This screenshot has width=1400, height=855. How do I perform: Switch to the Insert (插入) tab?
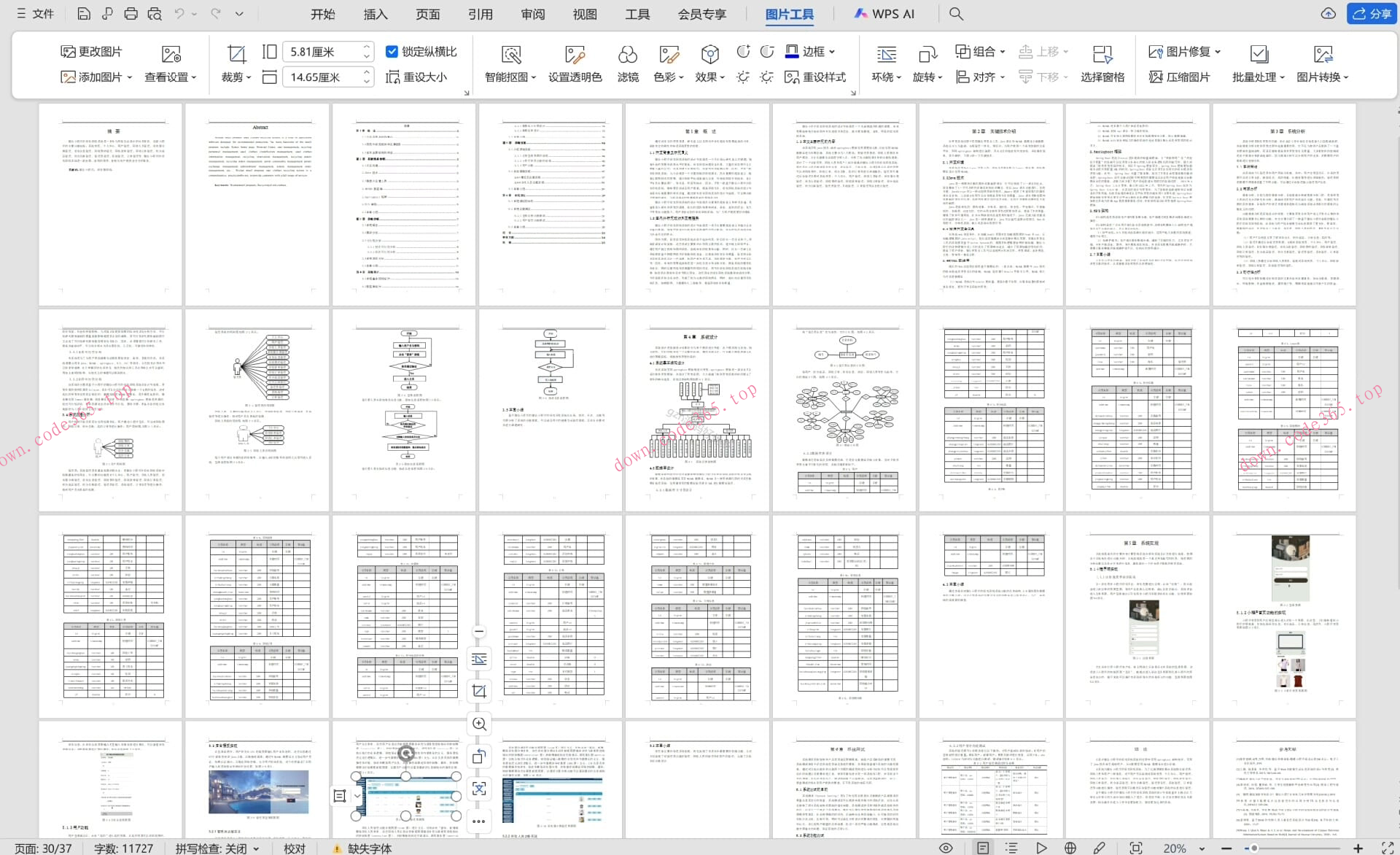click(x=376, y=14)
